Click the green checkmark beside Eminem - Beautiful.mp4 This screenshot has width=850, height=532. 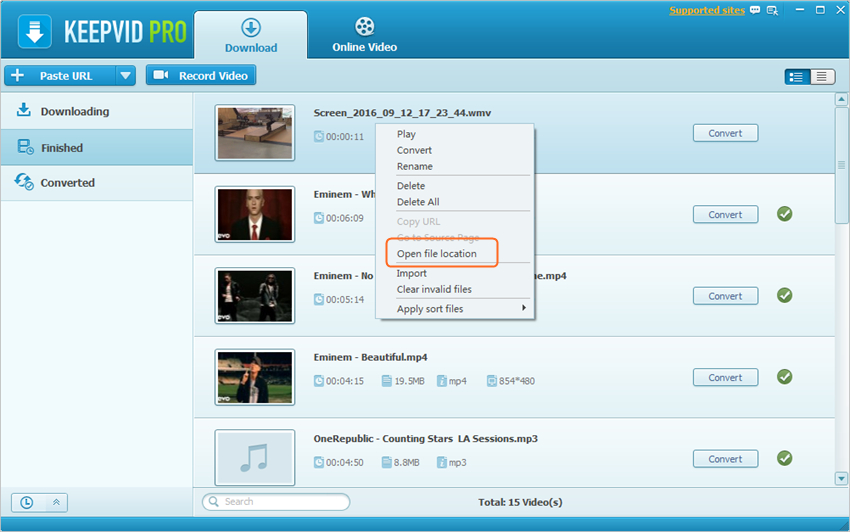click(785, 377)
